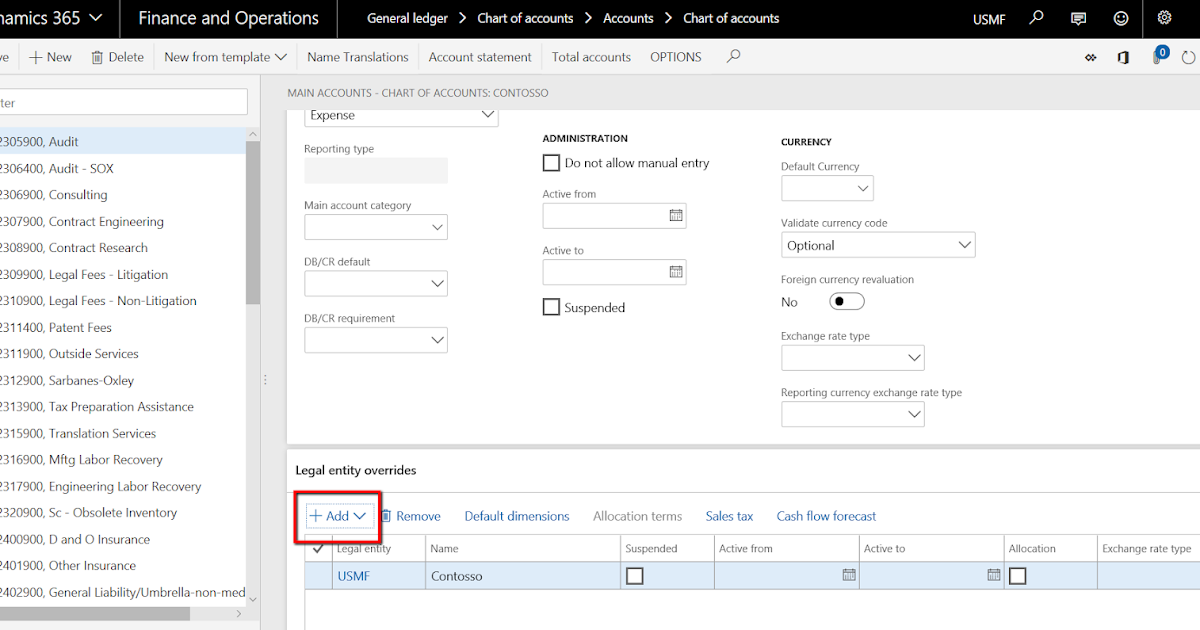Open the USMF legal entity link
The height and width of the screenshot is (630, 1200).
point(353,576)
